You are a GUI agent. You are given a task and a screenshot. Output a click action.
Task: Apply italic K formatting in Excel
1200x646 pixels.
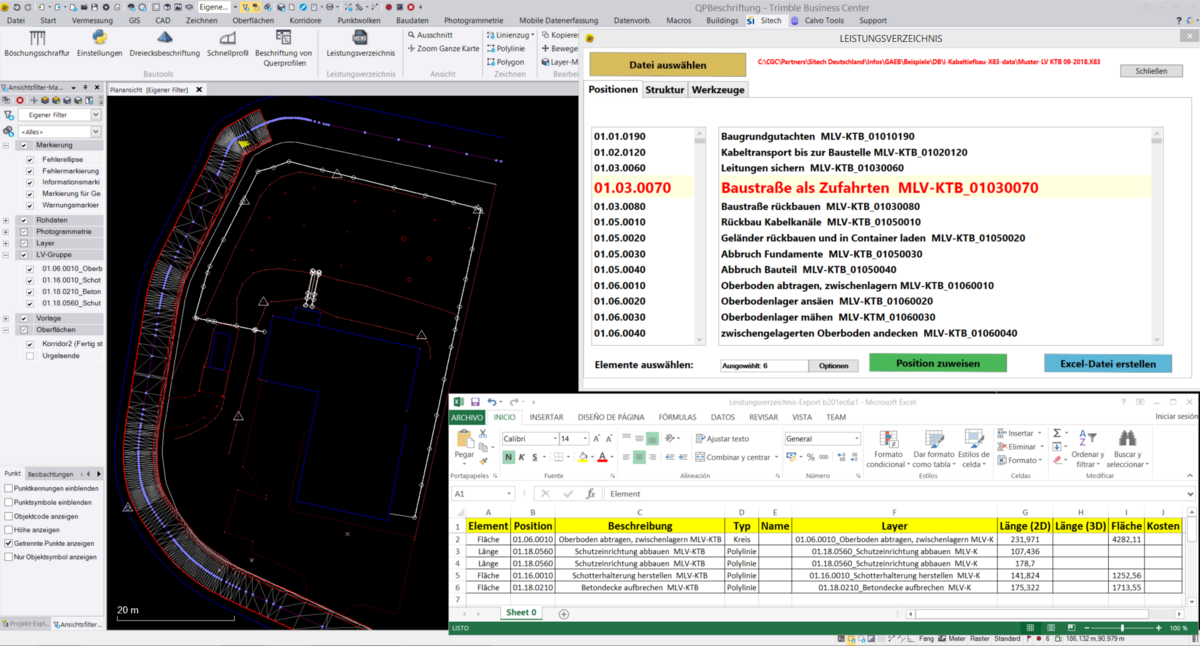tap(522, 457)
